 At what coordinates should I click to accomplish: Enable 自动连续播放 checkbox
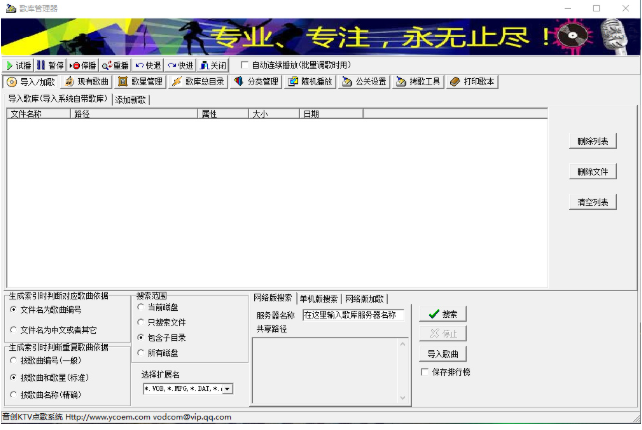pos(244,65)
